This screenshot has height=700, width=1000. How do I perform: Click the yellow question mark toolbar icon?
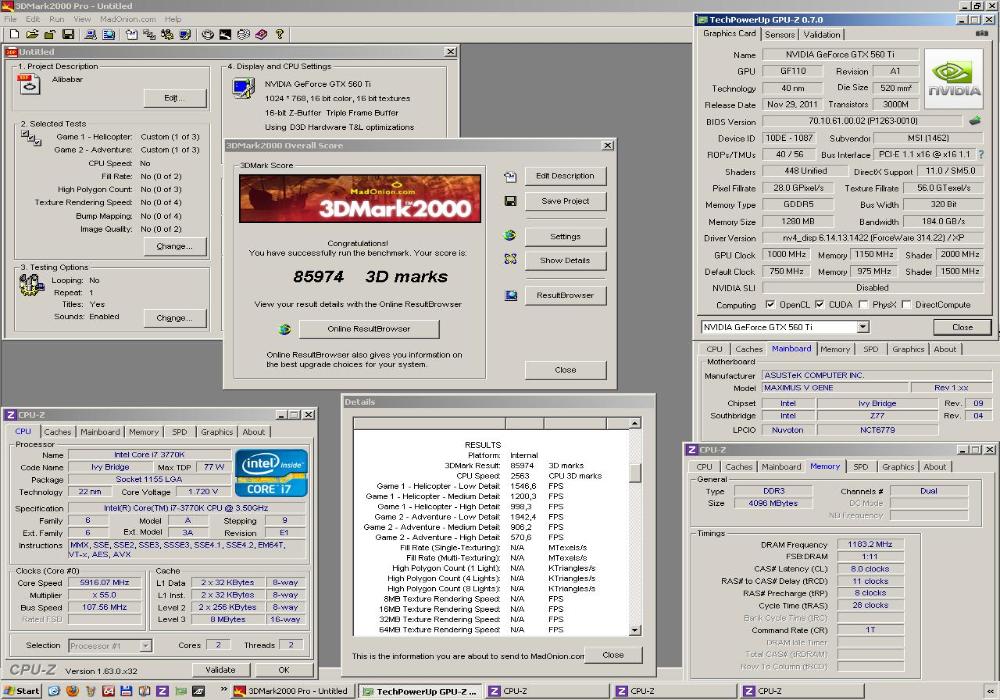click(x=279, y=34)
